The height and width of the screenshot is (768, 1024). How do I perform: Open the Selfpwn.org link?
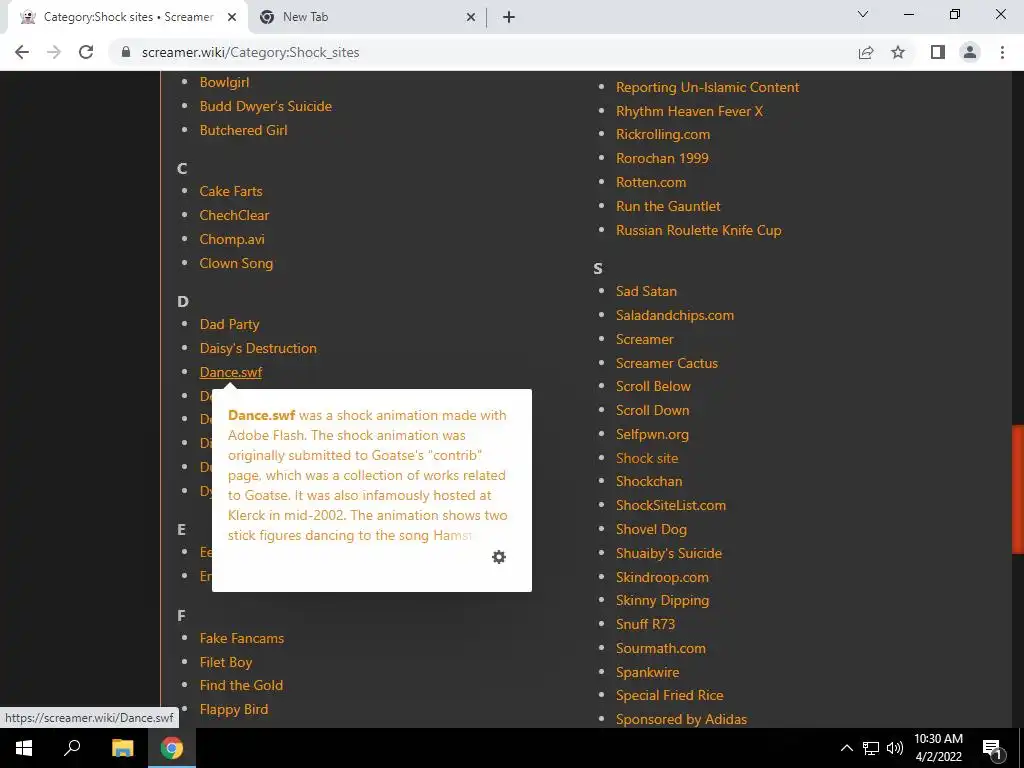tap(652, 434)
